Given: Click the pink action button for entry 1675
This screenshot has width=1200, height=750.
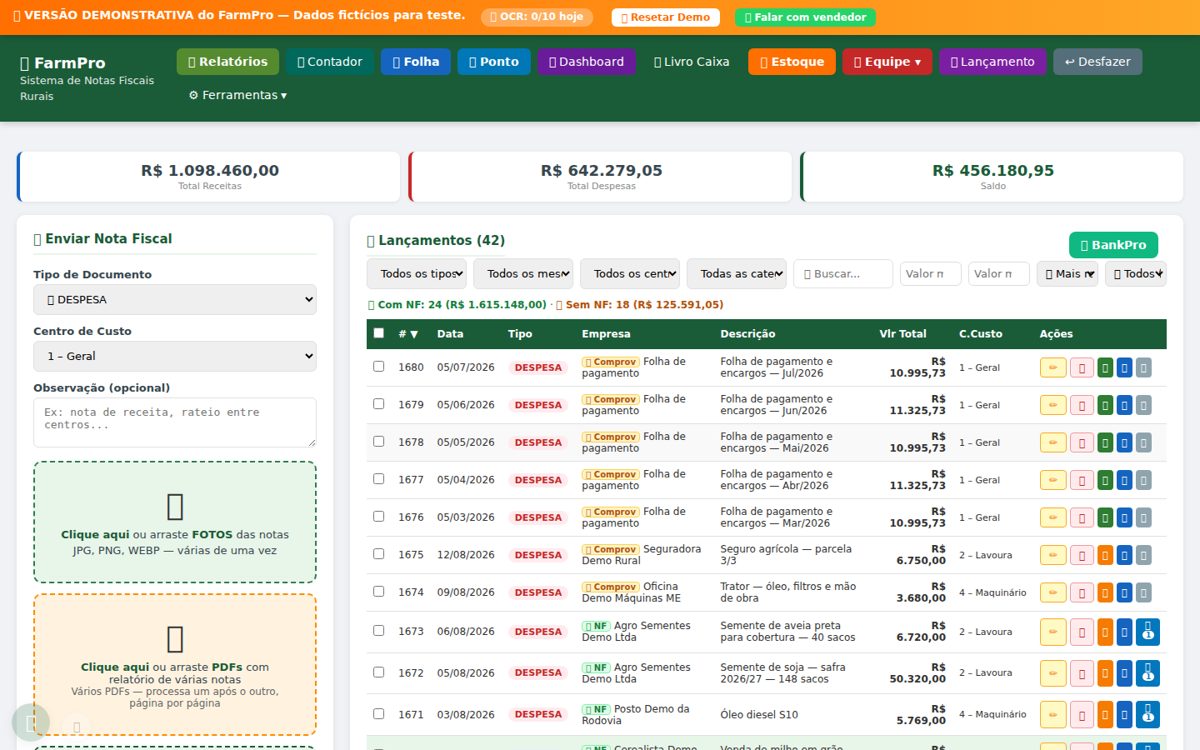Looking at the screenshot, I should (x=1082, y=555).
